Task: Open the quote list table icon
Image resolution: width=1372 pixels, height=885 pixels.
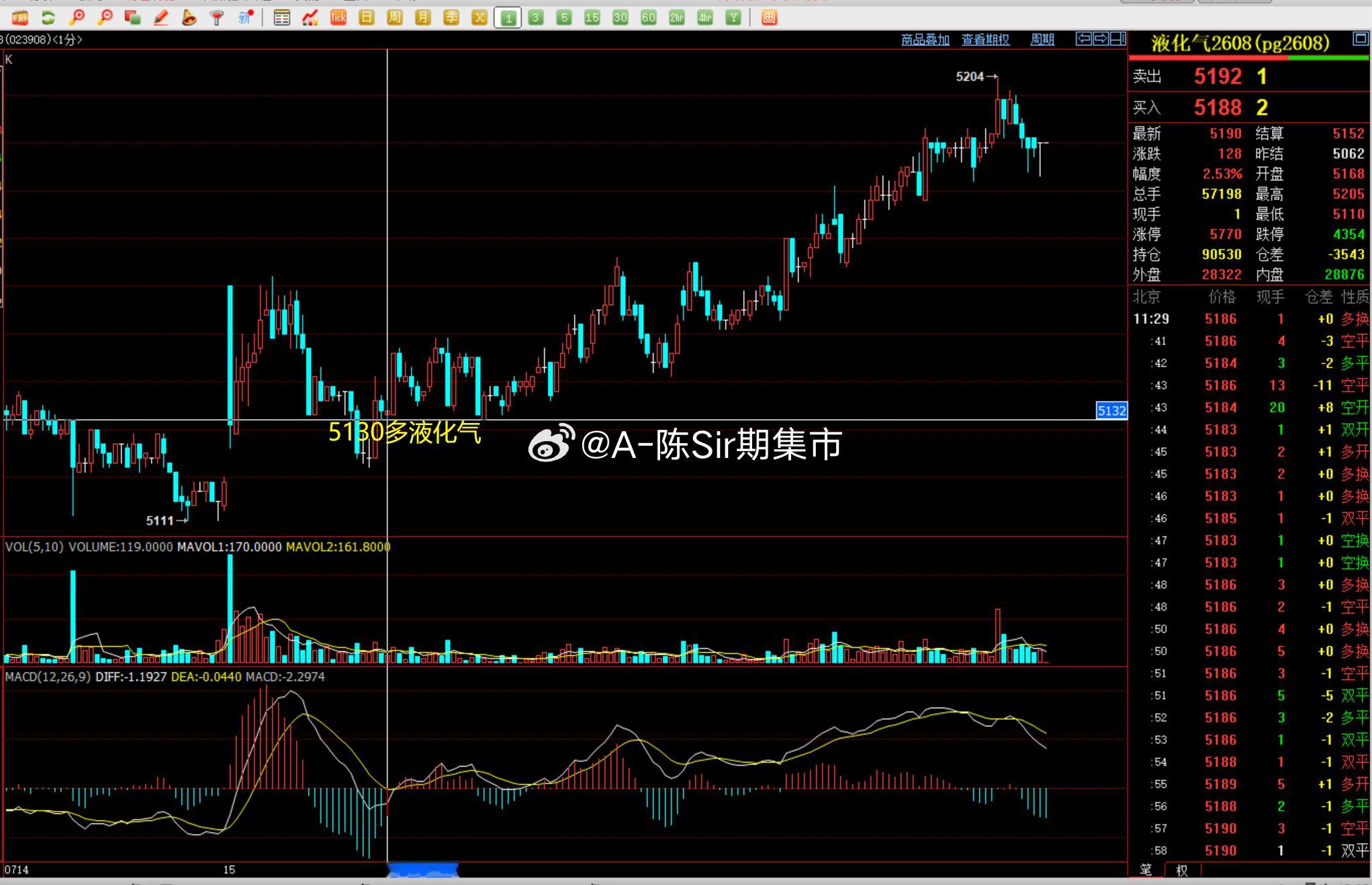Action: coord(282,17)
